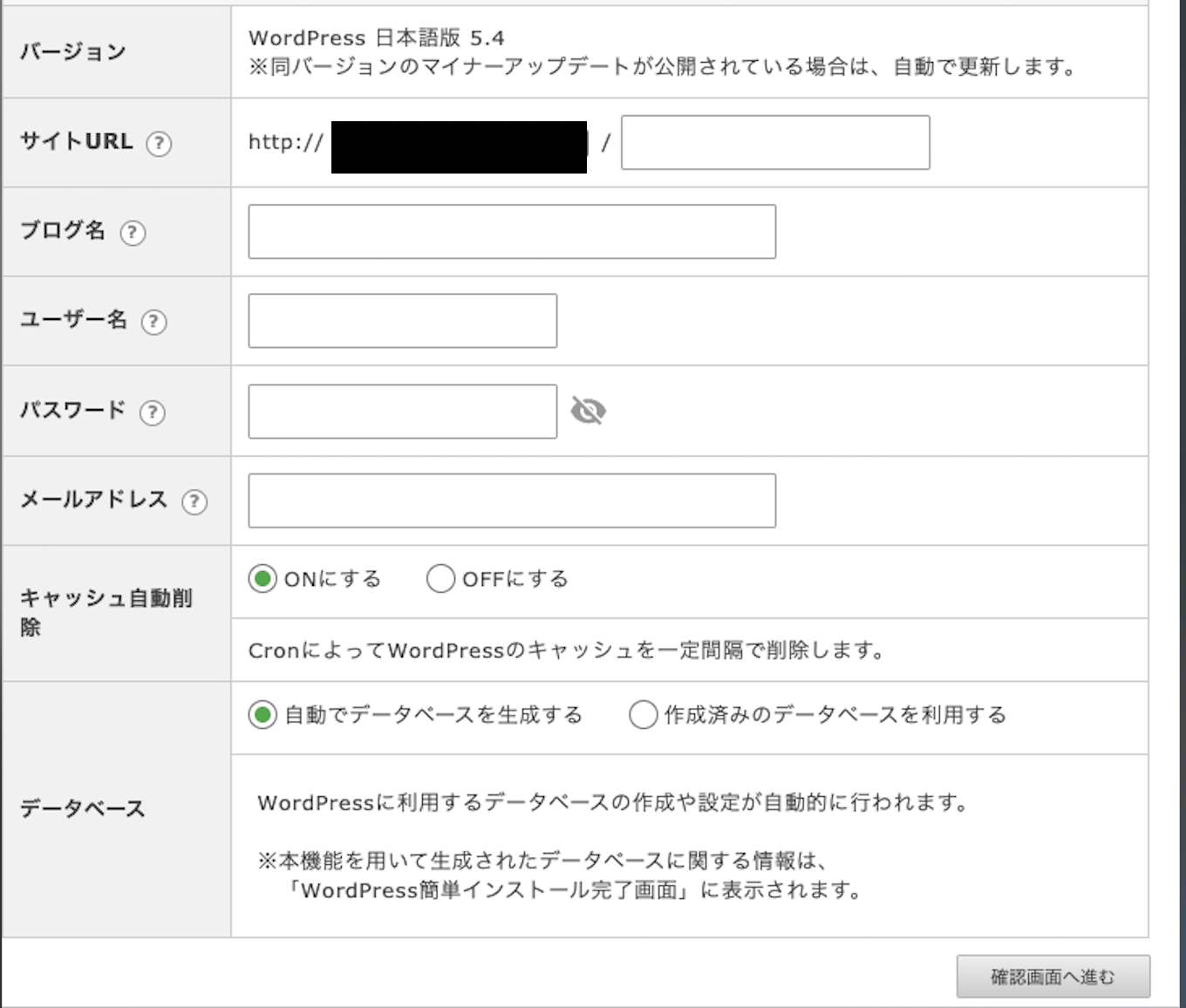Focus the ユーザー名 text field

[x=403, y=321]
